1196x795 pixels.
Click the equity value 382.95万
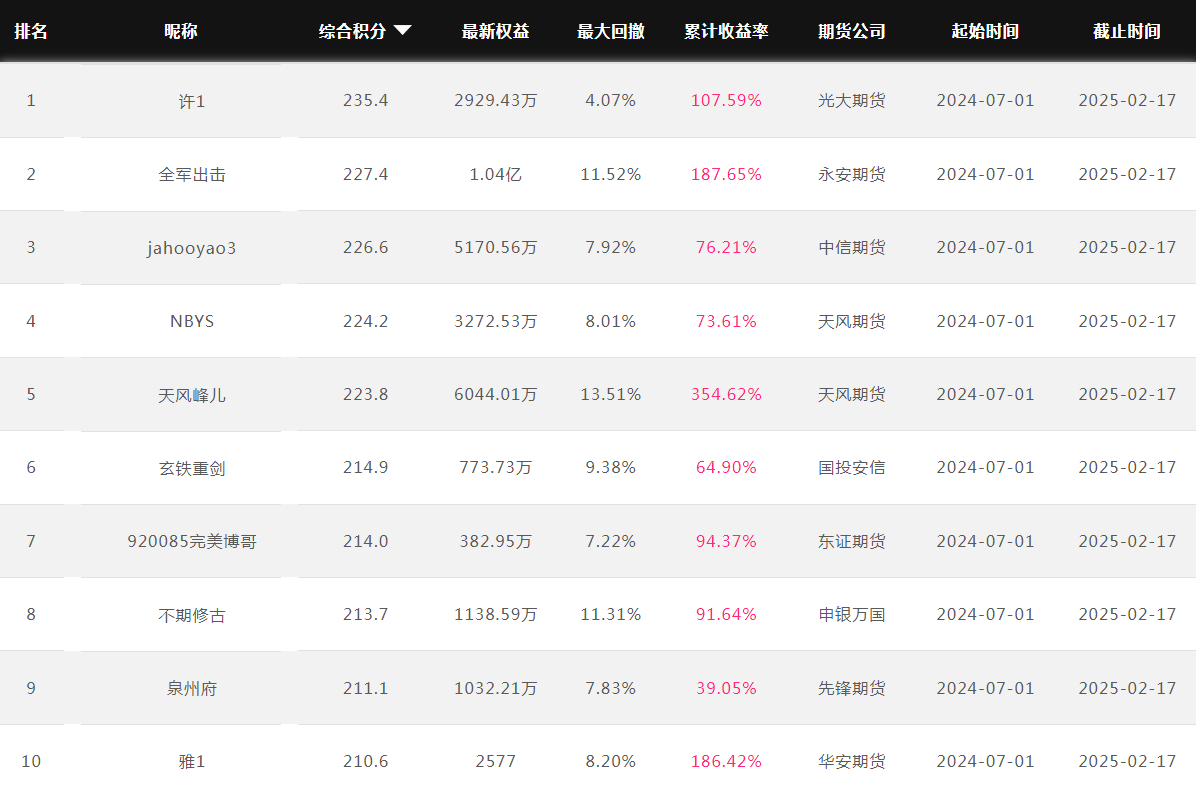[496, 542]
